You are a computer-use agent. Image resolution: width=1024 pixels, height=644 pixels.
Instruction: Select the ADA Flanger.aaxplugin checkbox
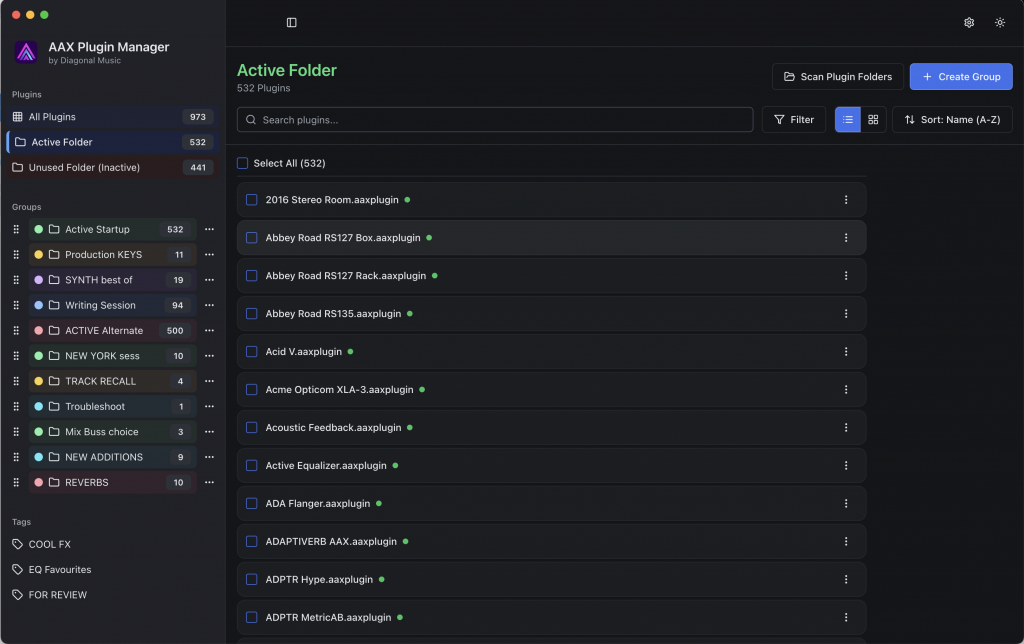(252, 504)
